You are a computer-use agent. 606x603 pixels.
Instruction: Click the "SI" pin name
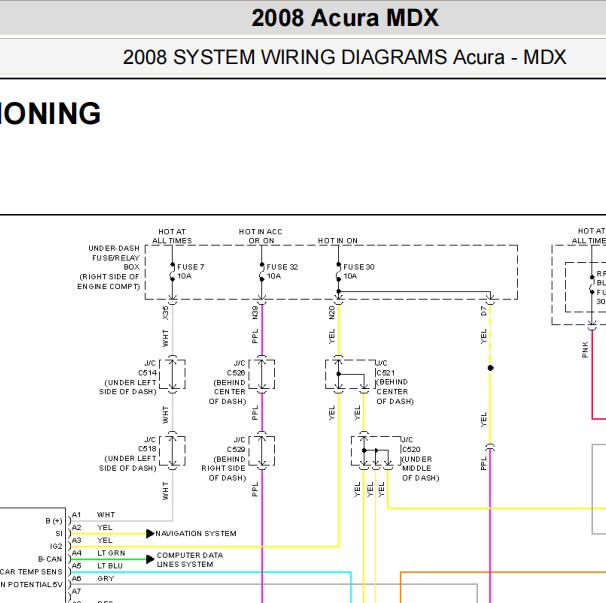click(59, 533)
